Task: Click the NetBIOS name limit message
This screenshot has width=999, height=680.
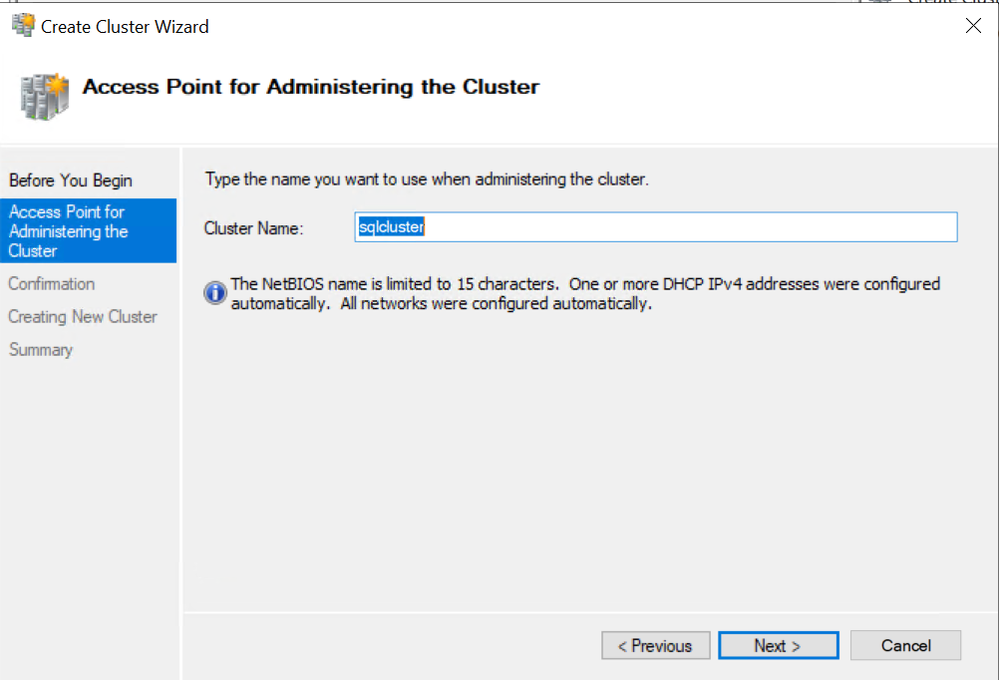Action: [x=586, y=293]
